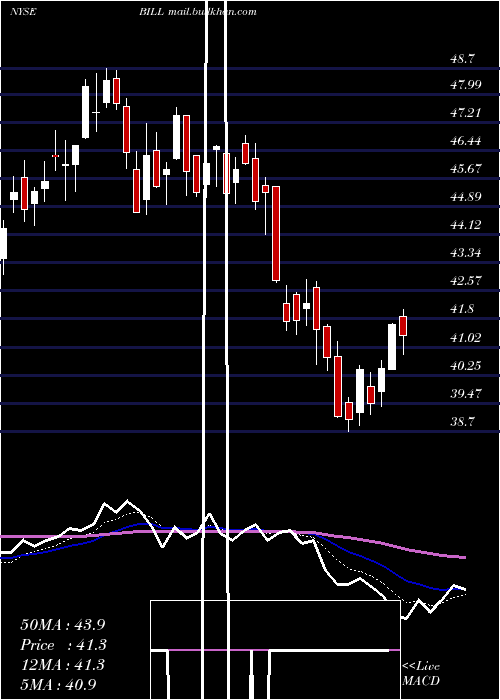The image size is (500, 700).
Task: Click the <<Live MACD label
Action: 421,674
